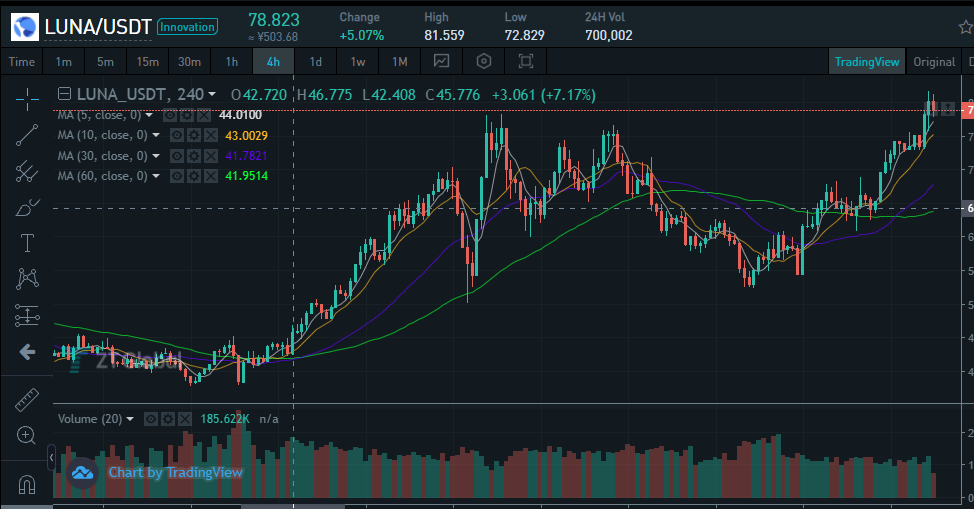Click the 24H Vol 700,002 value

click(609, 35)
